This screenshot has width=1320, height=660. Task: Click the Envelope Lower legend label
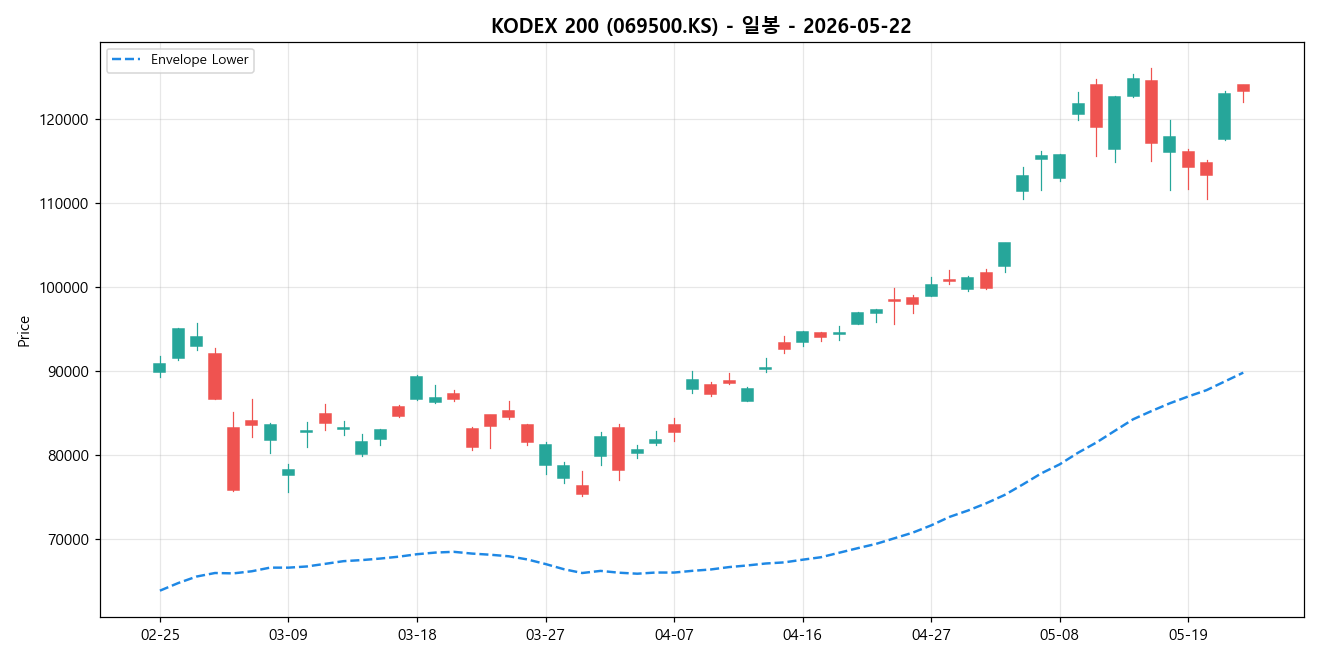(199, 60)
